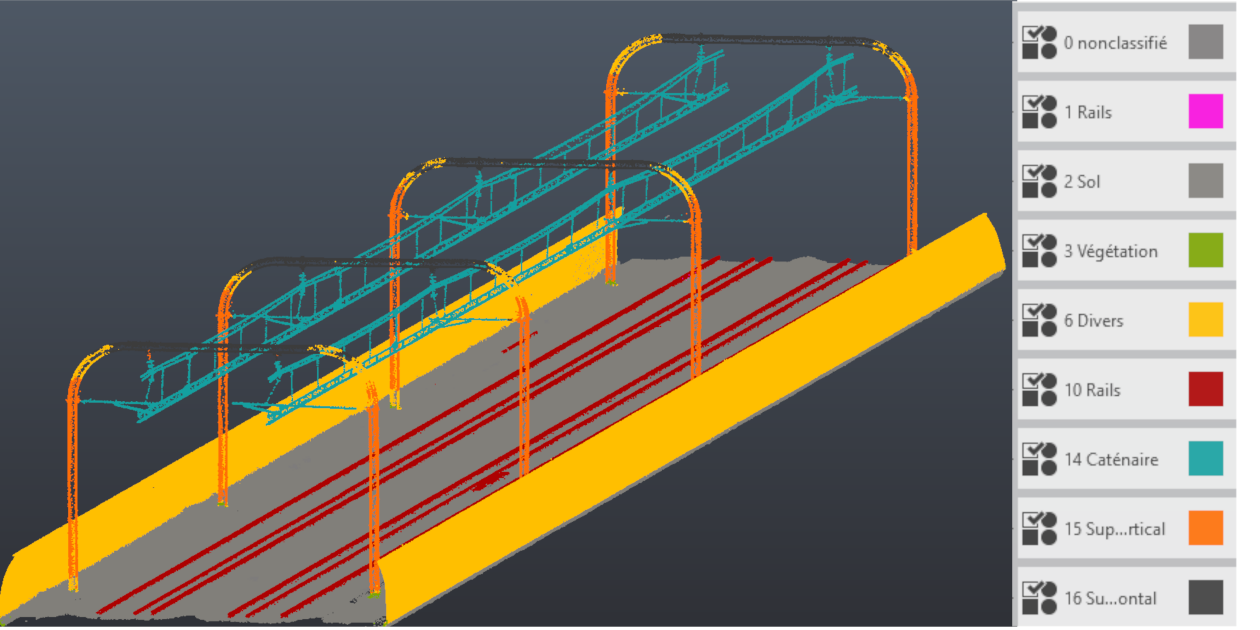Select the class icon for '2 Sol'
This screenshot has height=630, width=1260.
click(1040, 182)
